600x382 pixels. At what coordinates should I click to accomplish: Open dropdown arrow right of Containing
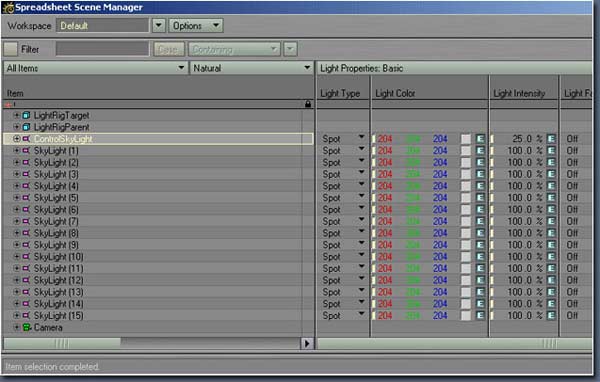tap(290, 49)
